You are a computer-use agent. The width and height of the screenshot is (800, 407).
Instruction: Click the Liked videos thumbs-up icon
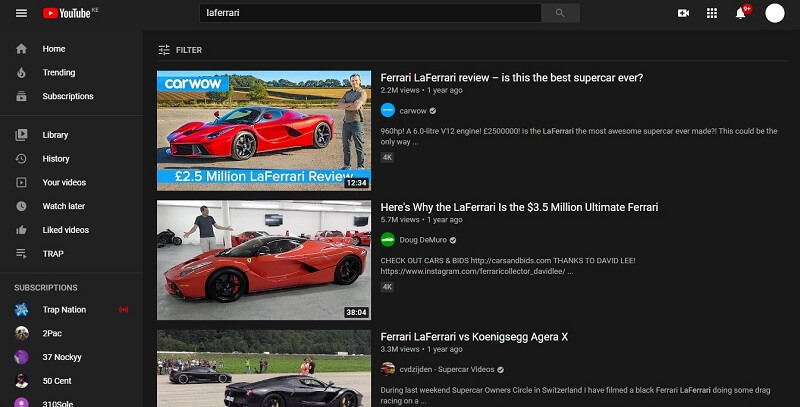[21, 230]
